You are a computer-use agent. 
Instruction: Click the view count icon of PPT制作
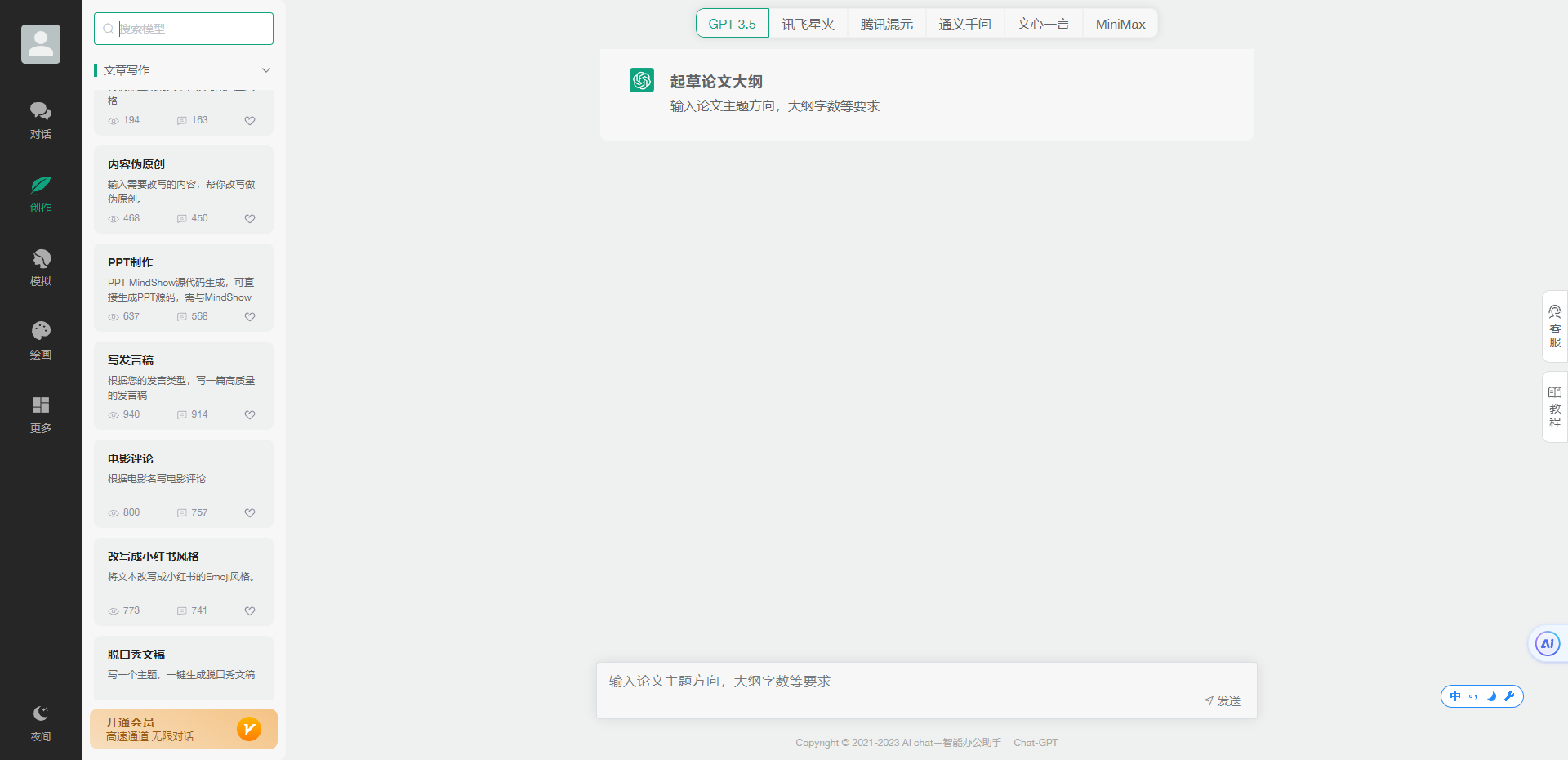(114, 317)
